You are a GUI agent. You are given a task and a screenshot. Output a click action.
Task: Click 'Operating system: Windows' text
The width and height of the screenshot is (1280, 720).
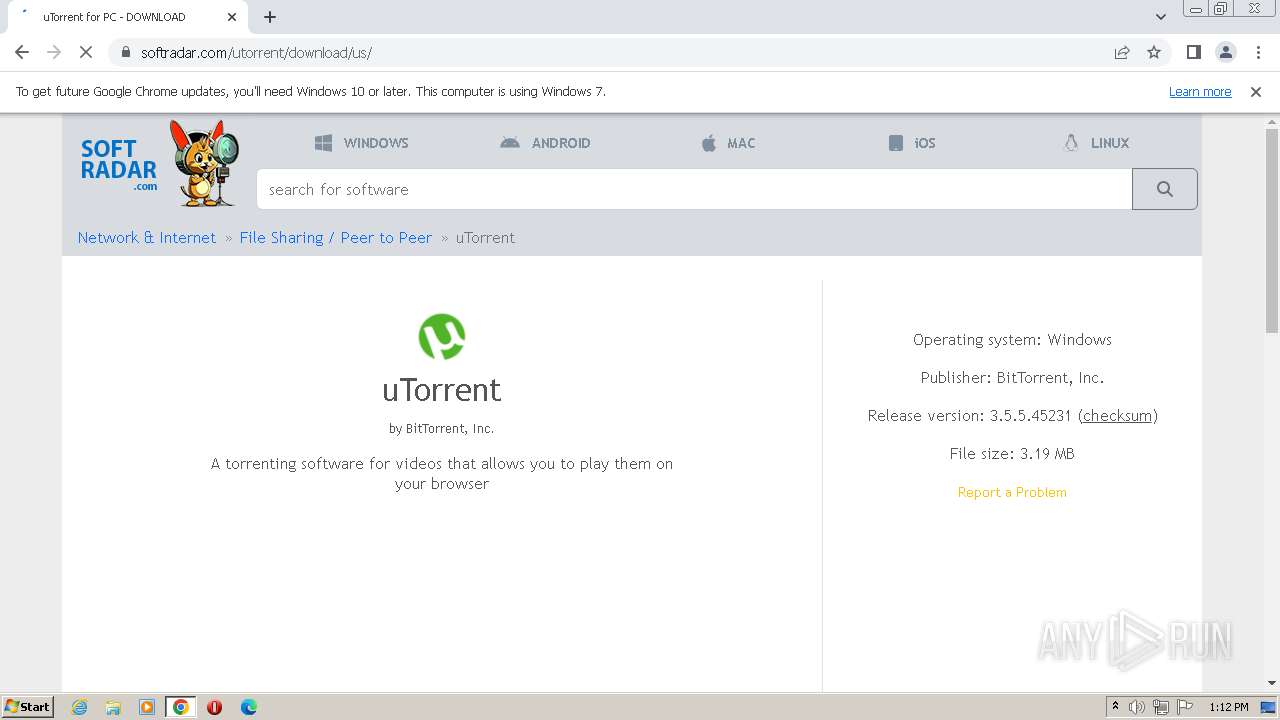pyautogui.click(x=1012, y=340)
